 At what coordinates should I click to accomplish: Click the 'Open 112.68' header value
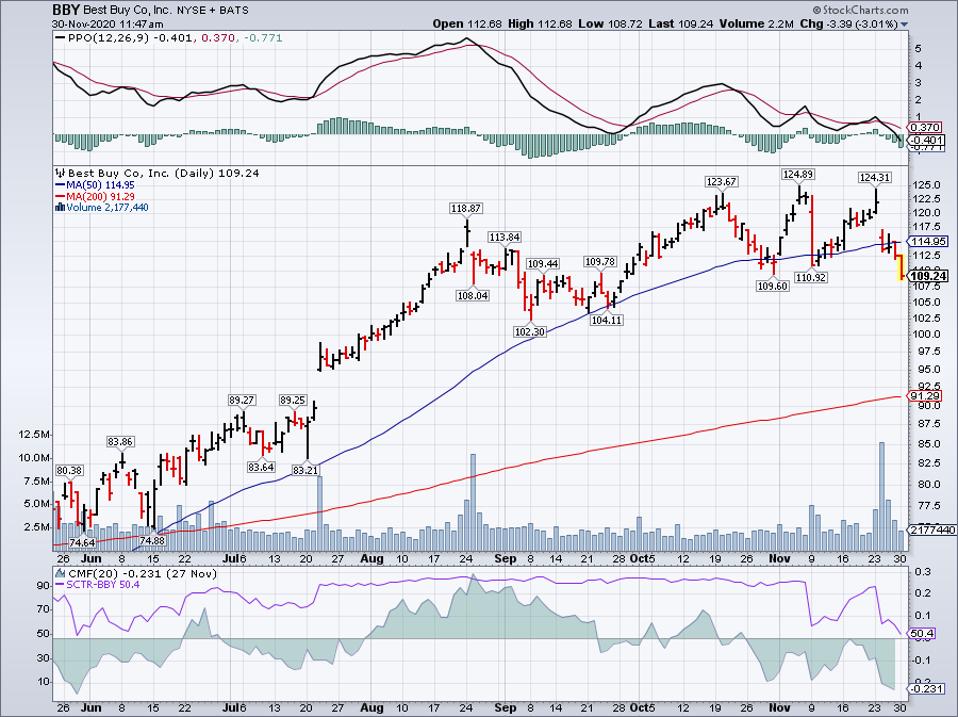(x=467, y=24)
